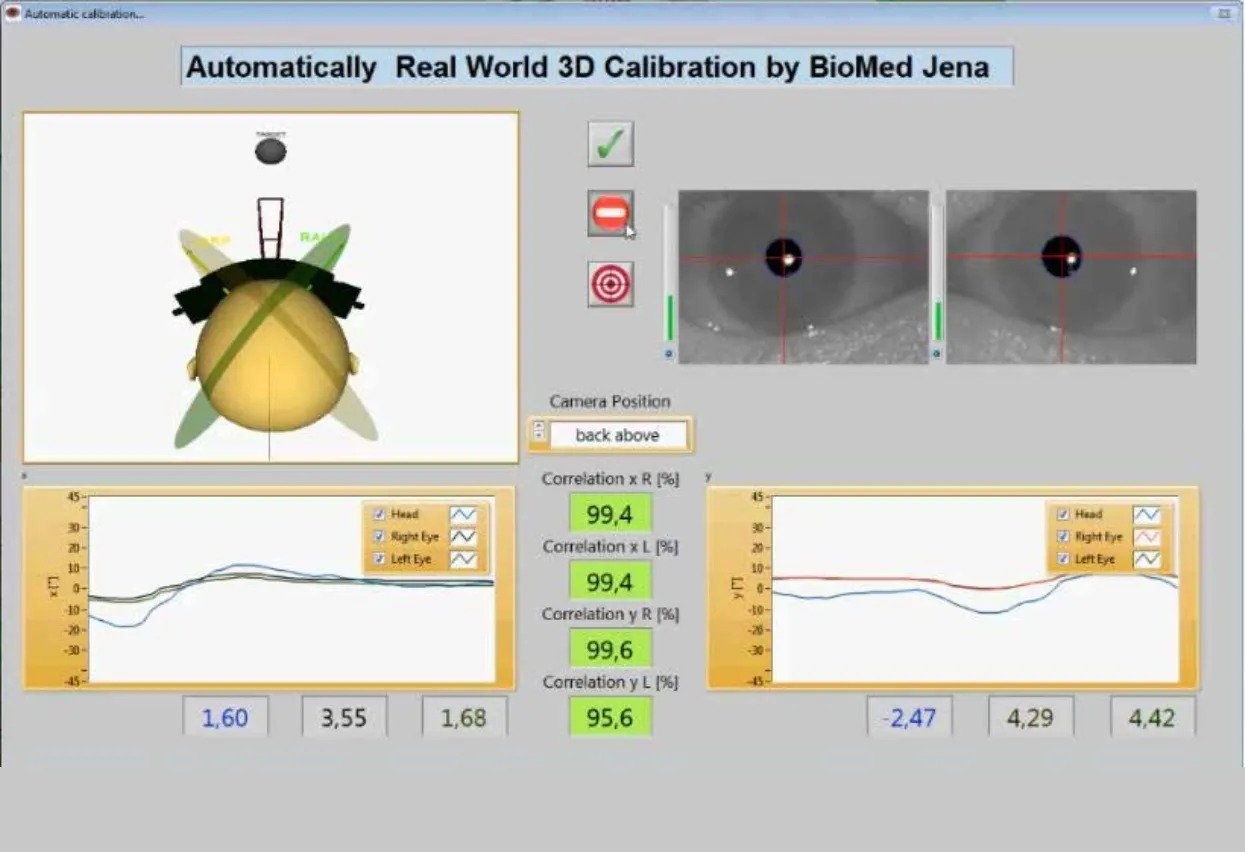Click the 3D head model view
The height and width of the screenshot is (852, 1245).
[271, 287]
